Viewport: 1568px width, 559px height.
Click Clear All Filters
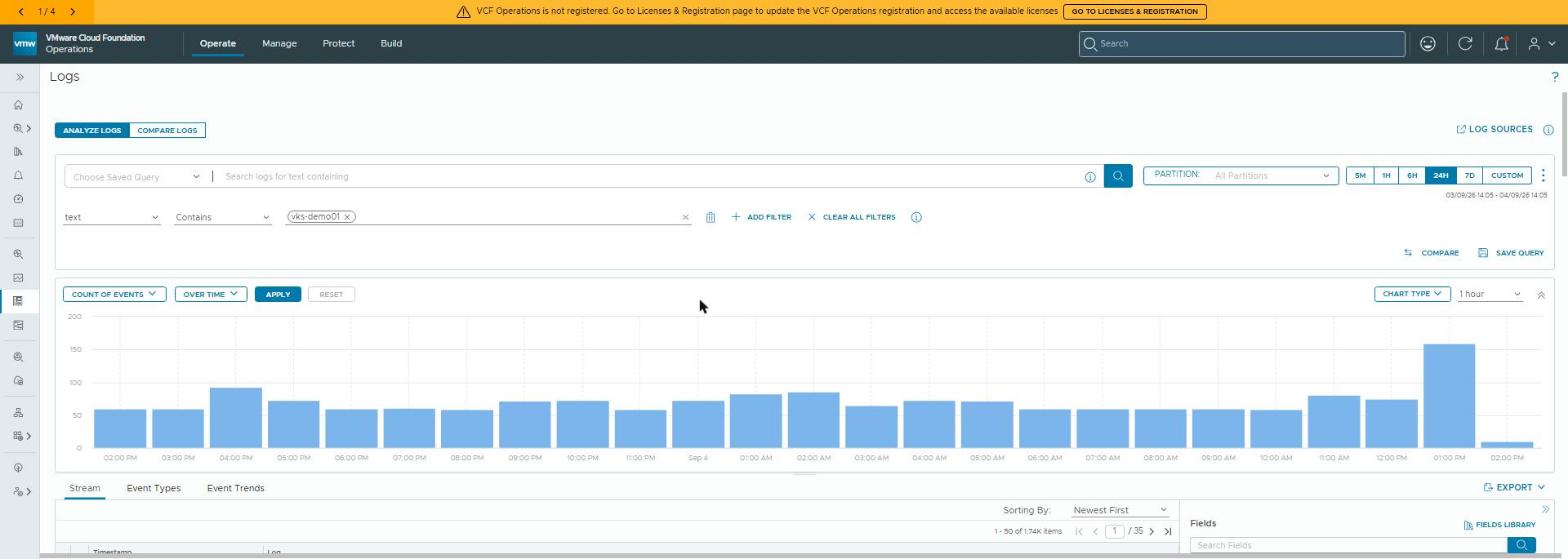(851, 217)
